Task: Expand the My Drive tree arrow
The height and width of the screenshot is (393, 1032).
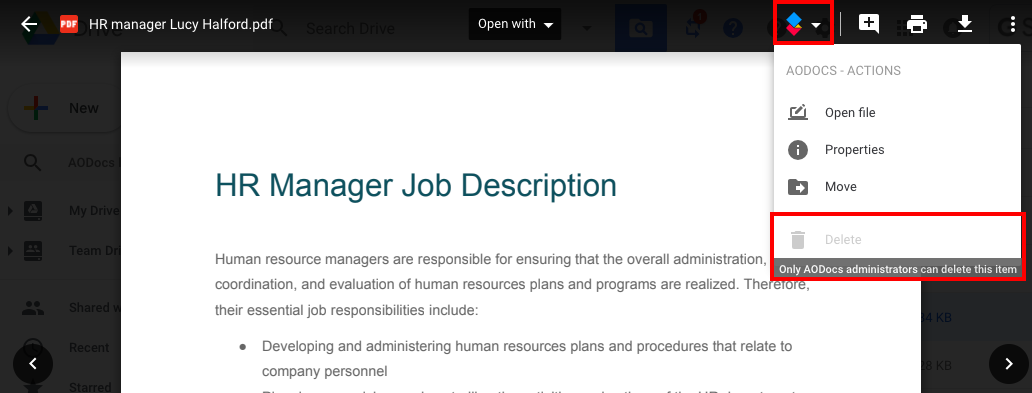Action: tap(10, 211)
